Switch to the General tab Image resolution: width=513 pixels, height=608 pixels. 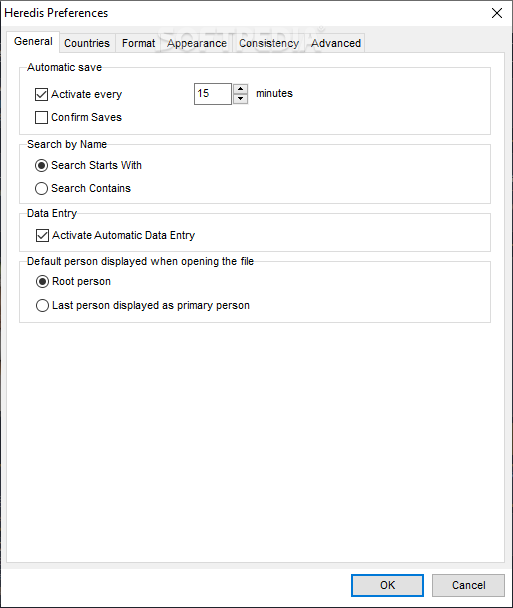[33, 41]
